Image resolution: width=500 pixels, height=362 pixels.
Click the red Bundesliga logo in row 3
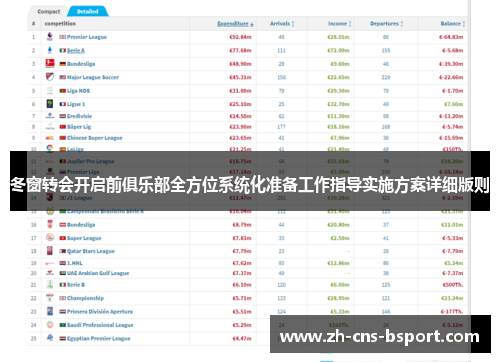[50, 63]
